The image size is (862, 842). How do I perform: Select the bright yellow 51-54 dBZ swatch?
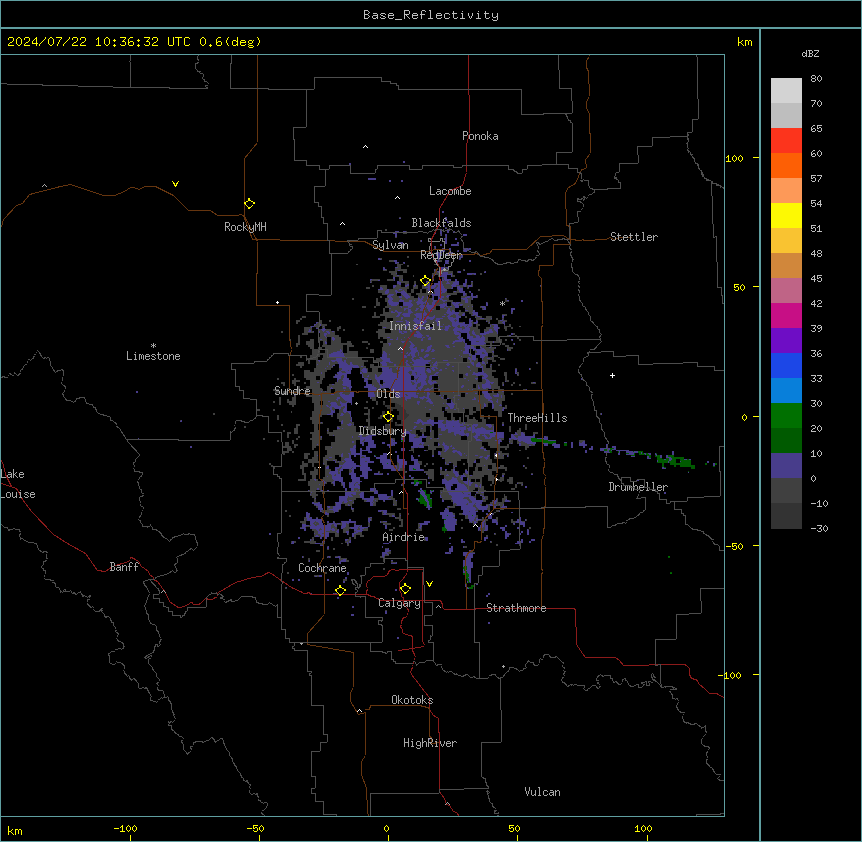[786, 215]
